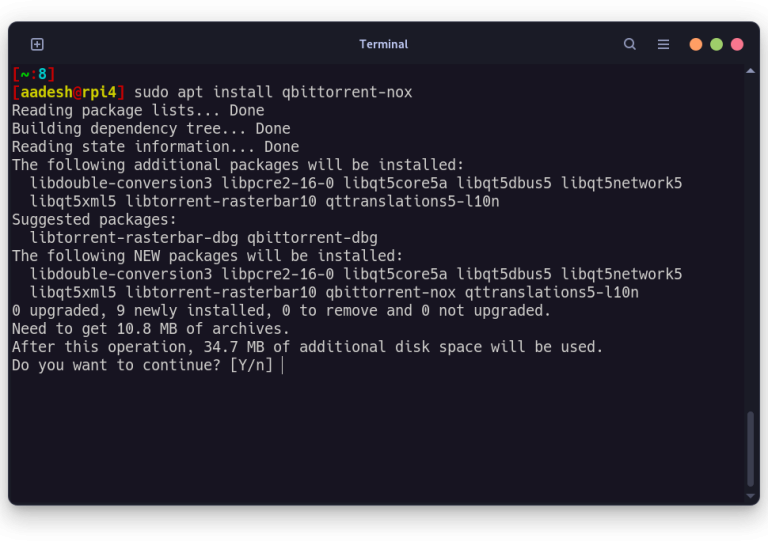Click the 'Reading package lists... Done' line
Viewport: 768px width, 542px height.
[138, 111]
